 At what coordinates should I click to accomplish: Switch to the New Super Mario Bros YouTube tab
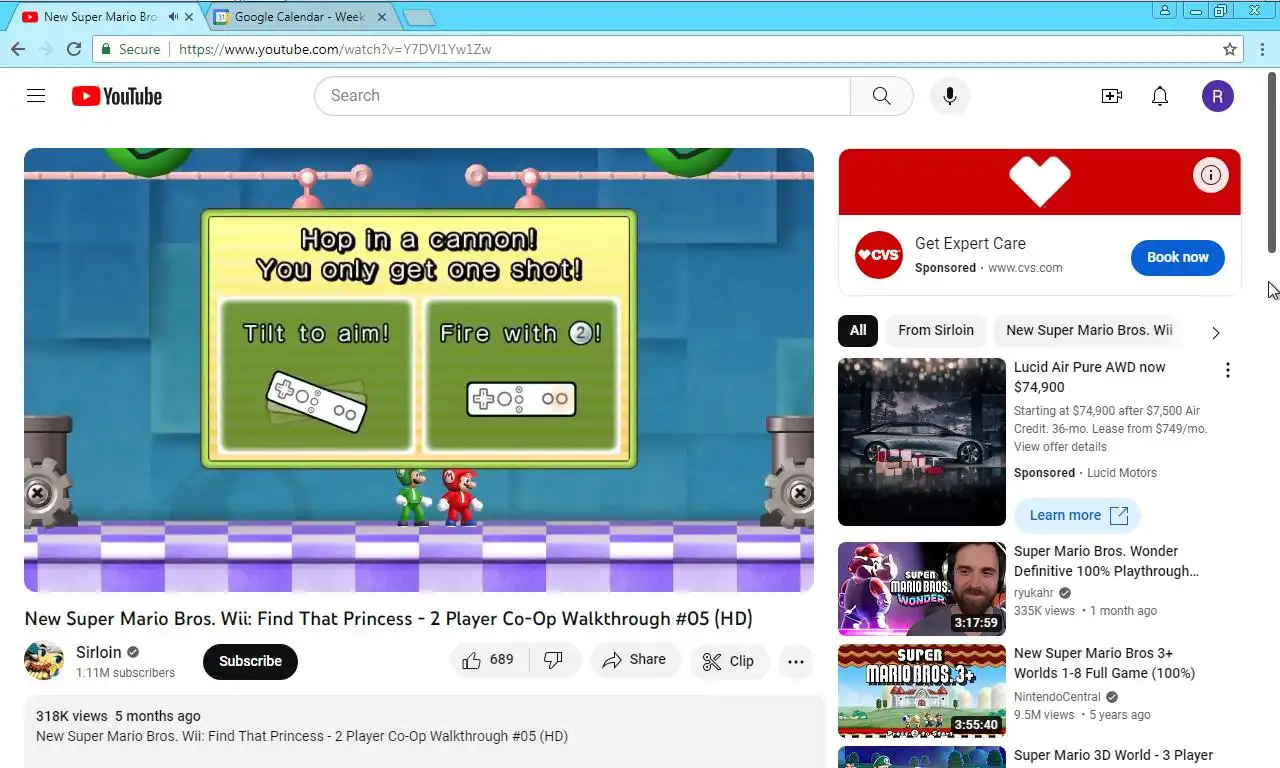[100, 17]
